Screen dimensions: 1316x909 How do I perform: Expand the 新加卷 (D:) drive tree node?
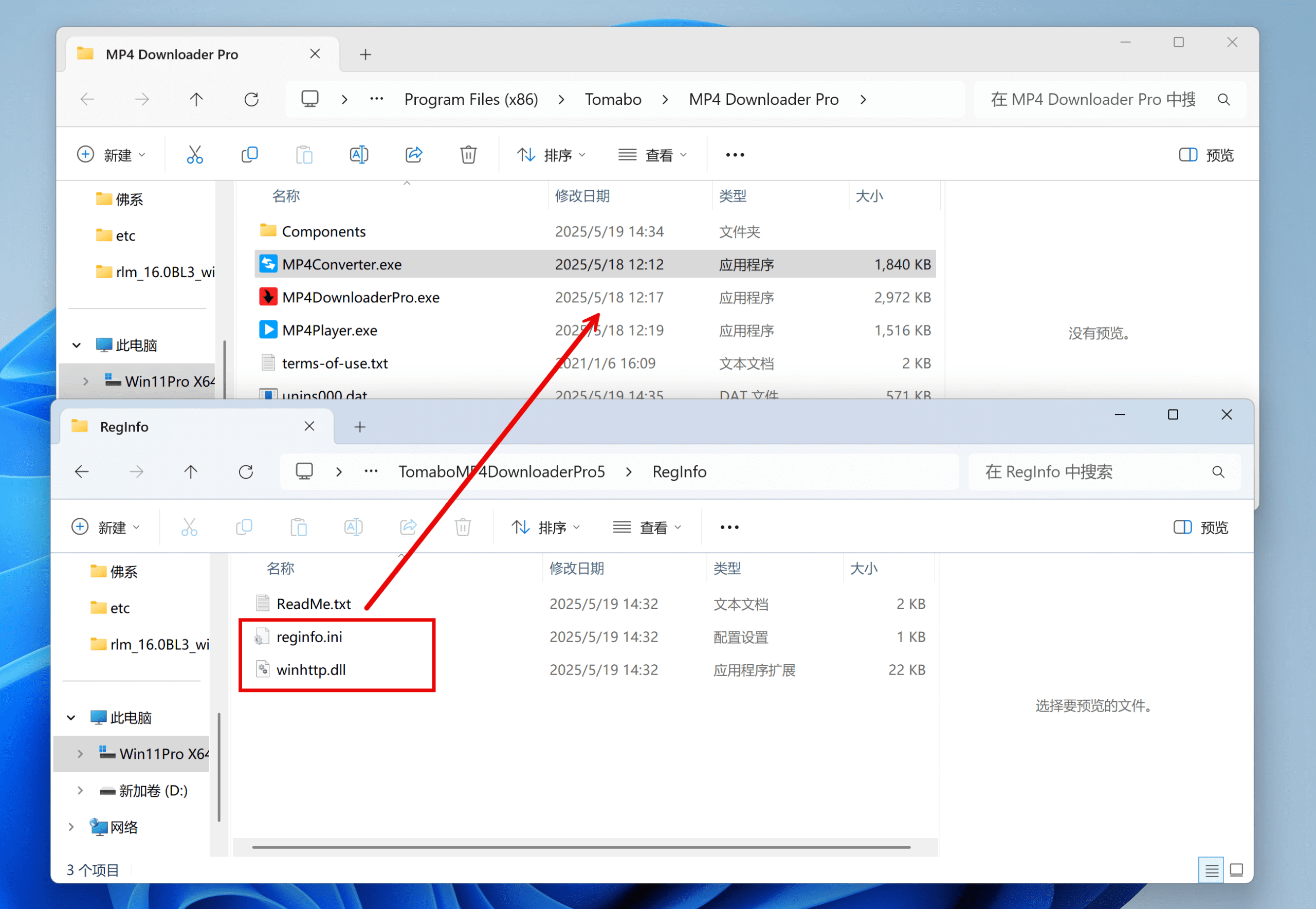(x=80, y=791)
